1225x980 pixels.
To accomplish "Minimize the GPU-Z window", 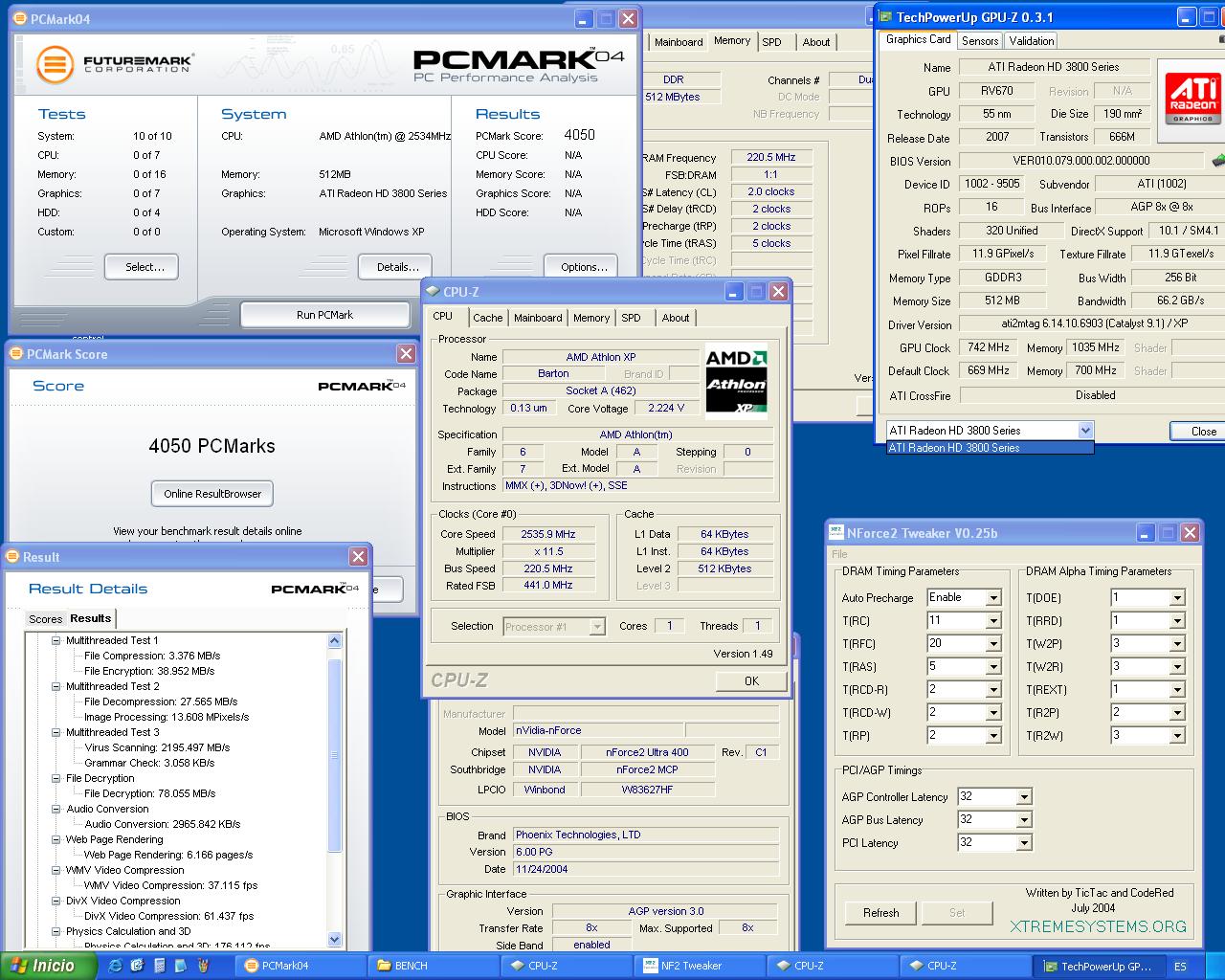I will [x=1187, y=17].
